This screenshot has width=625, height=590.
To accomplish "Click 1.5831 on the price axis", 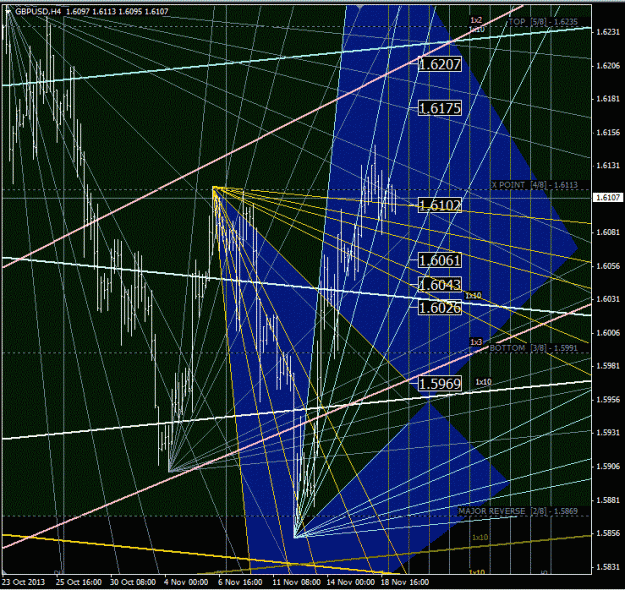I will 608,566.
